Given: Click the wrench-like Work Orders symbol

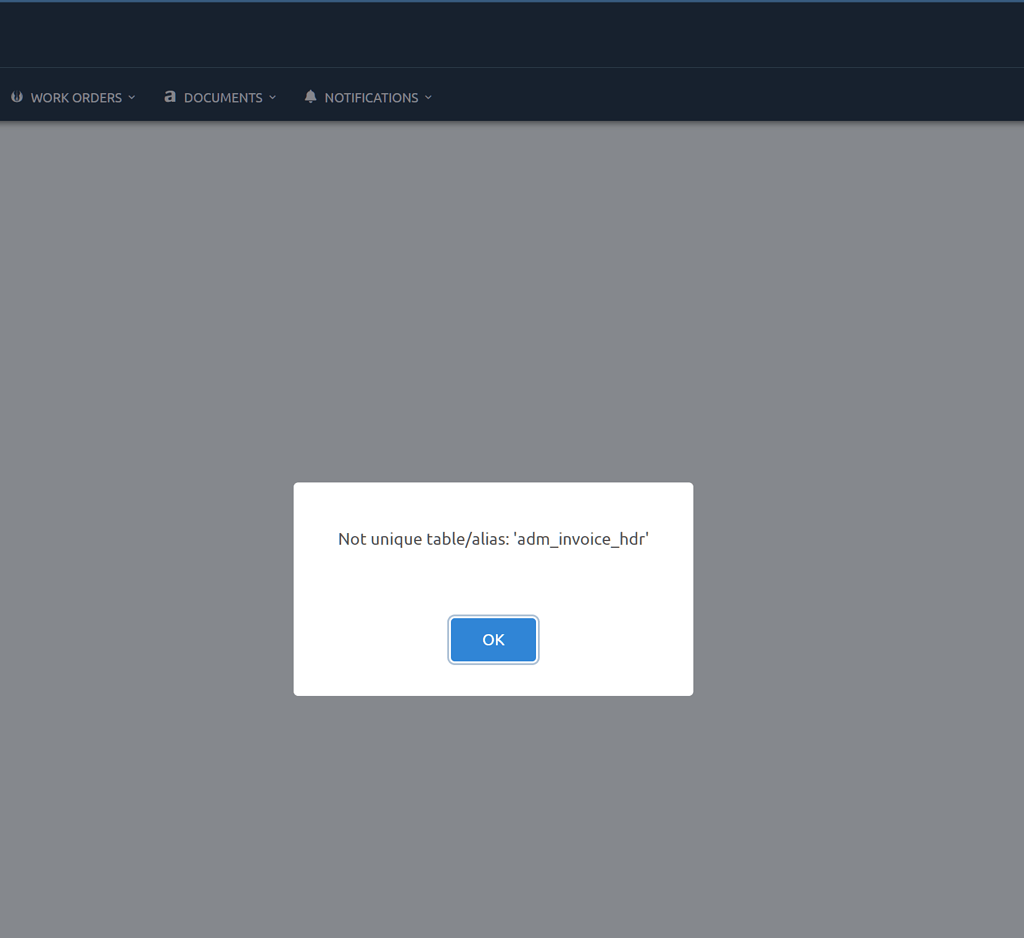Looking at the screenshot, I should pos(16,96).
